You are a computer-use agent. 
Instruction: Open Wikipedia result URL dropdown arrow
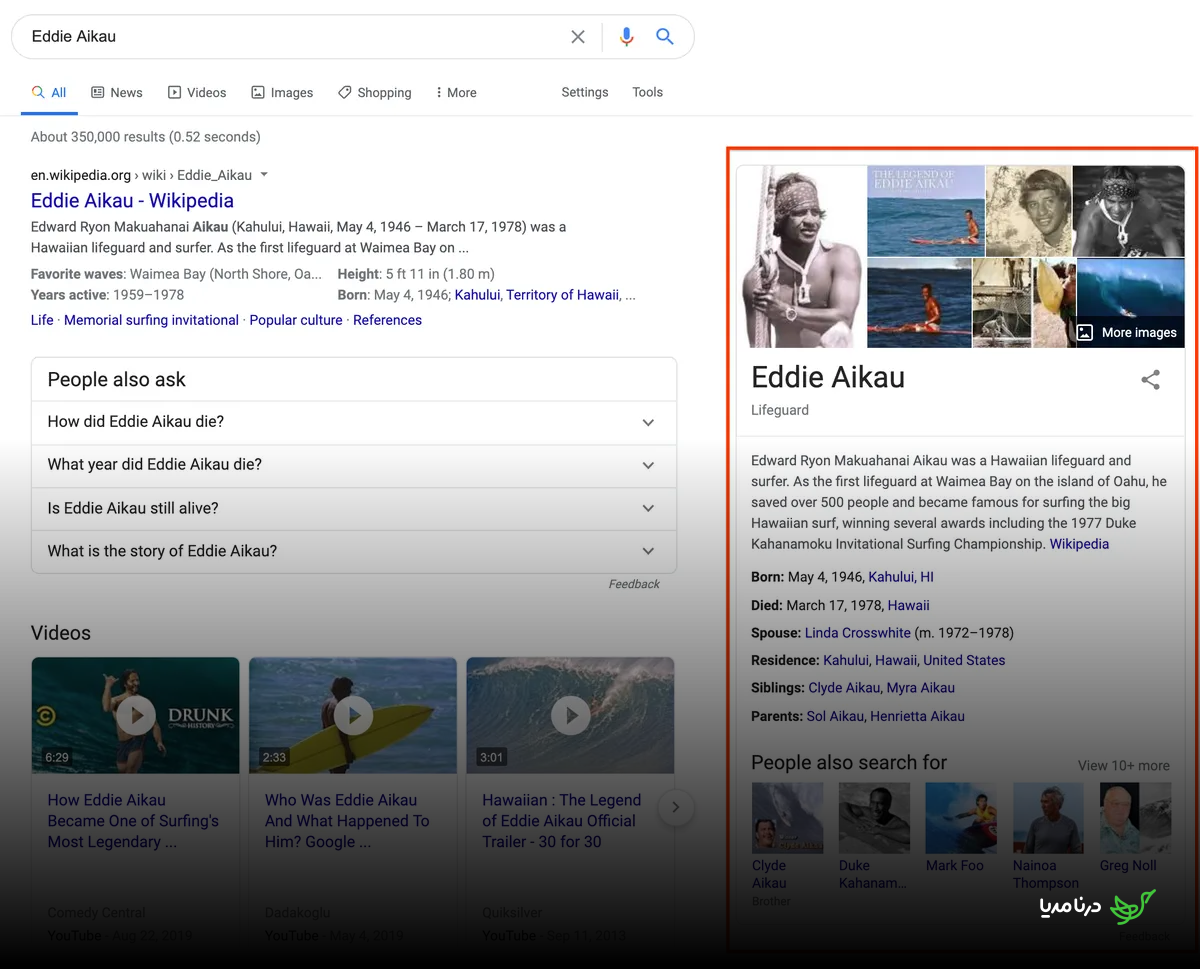264,175
